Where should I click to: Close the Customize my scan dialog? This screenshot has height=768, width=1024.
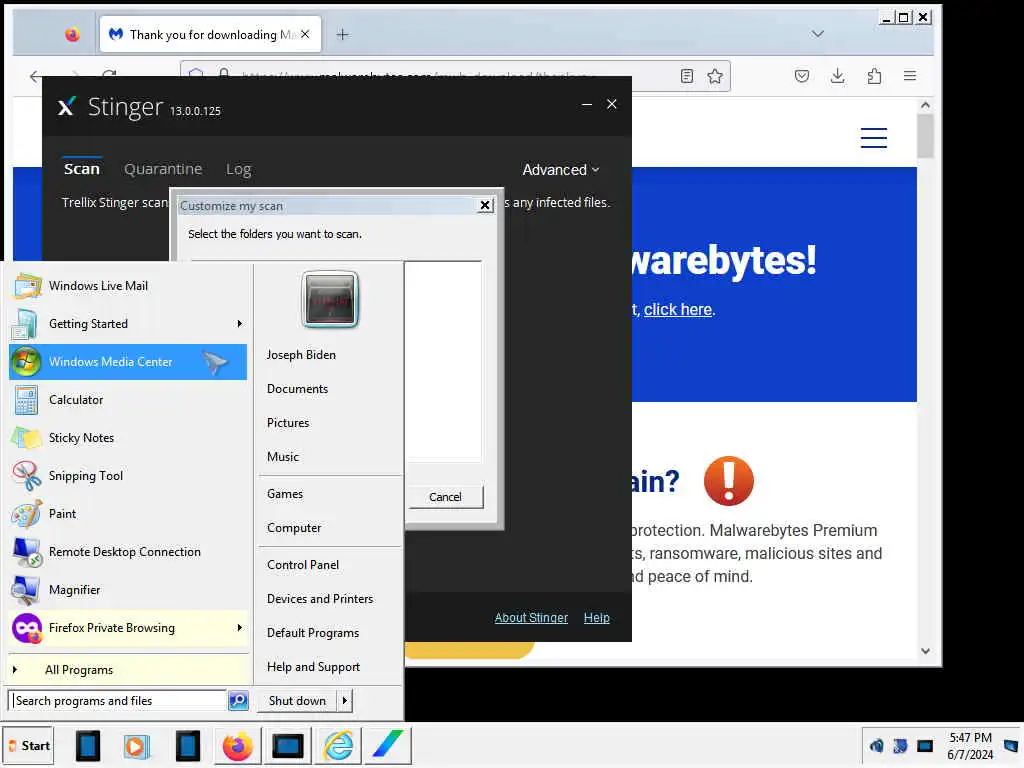click(x=485, y=205)
